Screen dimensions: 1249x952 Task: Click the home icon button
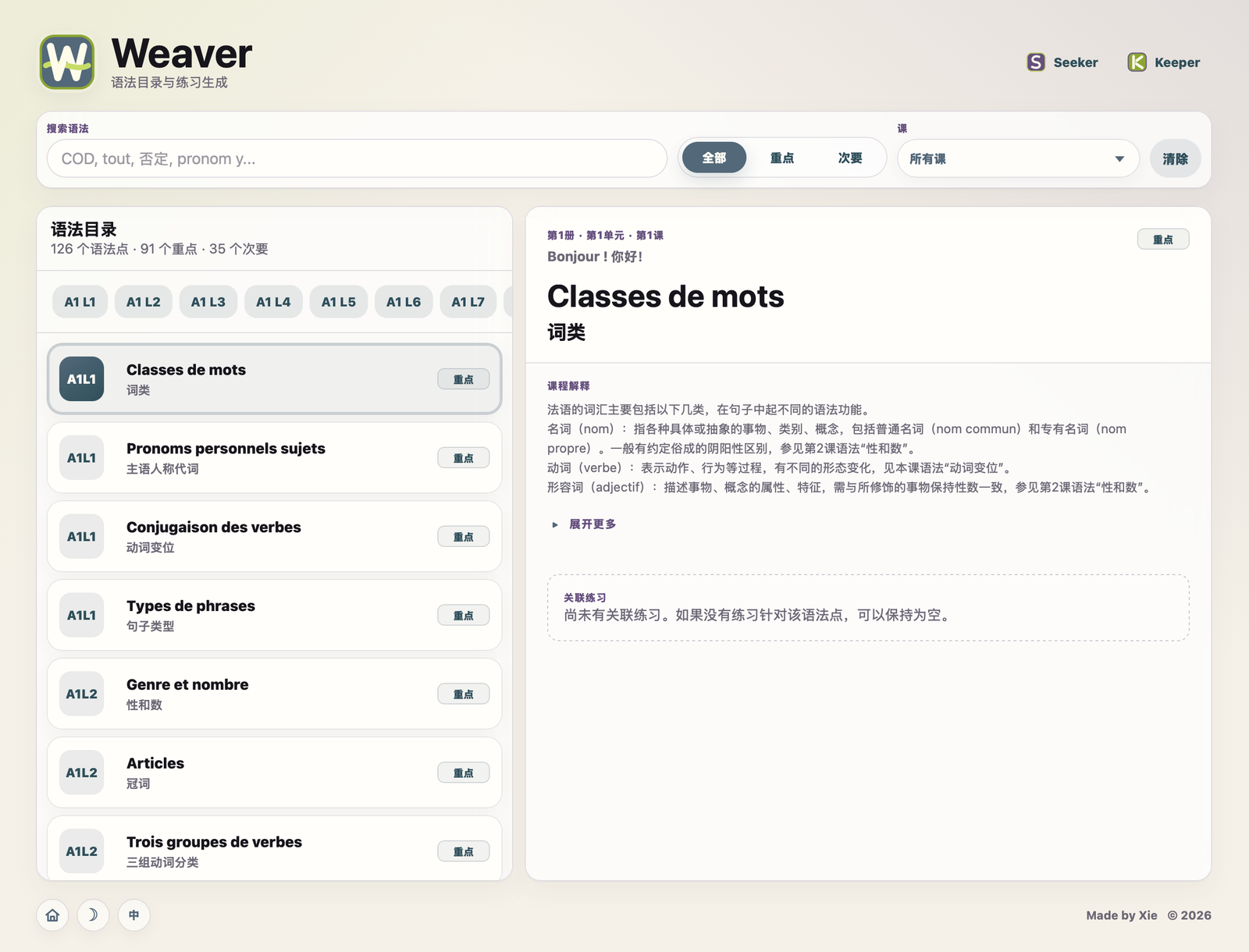52,915
